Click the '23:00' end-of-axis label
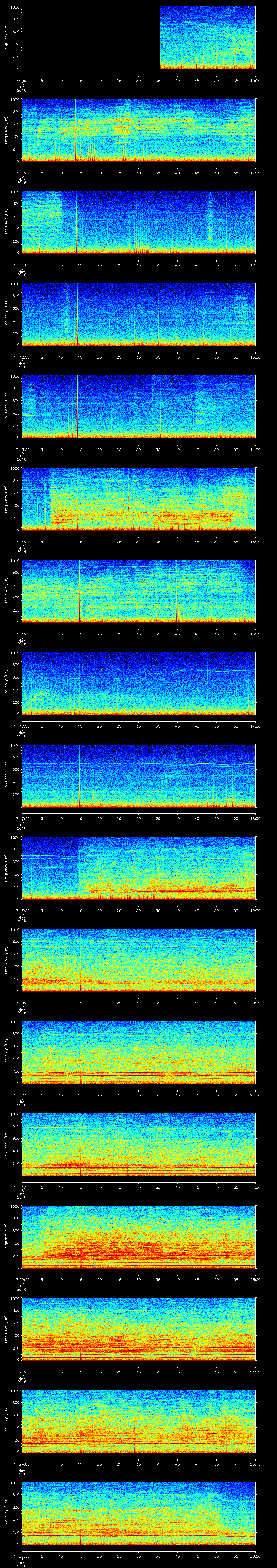 [x=255, y=1279]
